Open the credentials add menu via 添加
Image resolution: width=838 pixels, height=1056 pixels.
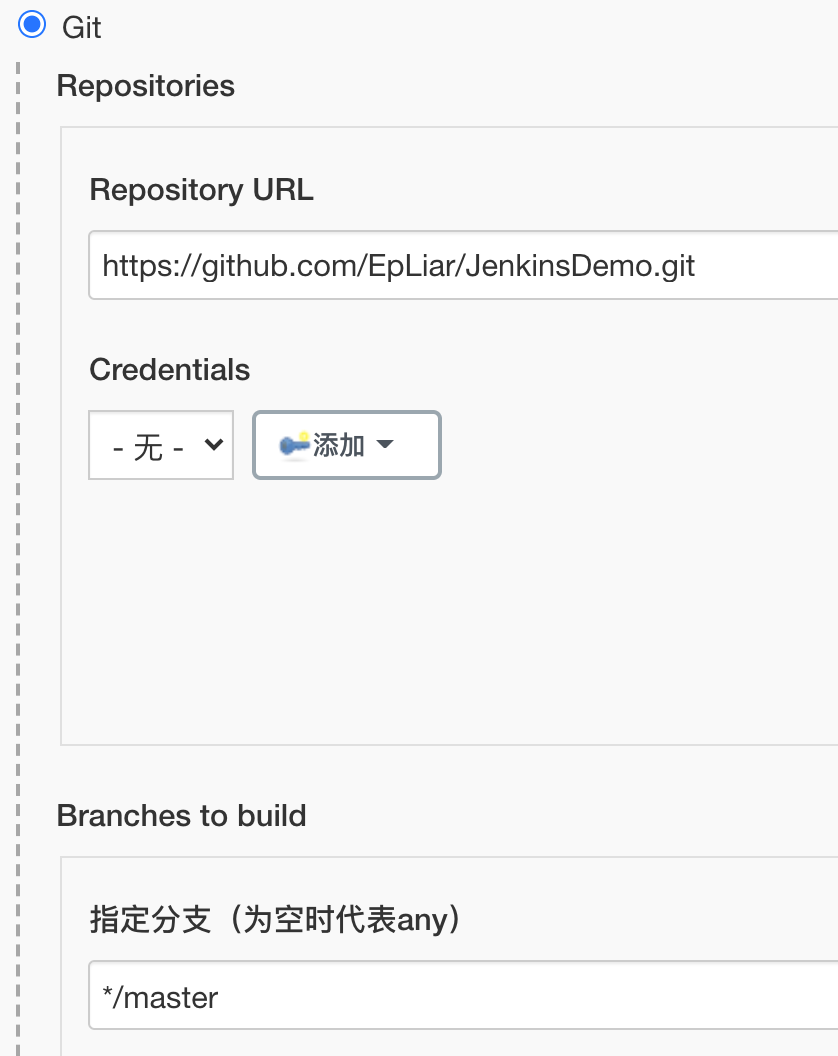pyautogui.click(x=346, y=445)
